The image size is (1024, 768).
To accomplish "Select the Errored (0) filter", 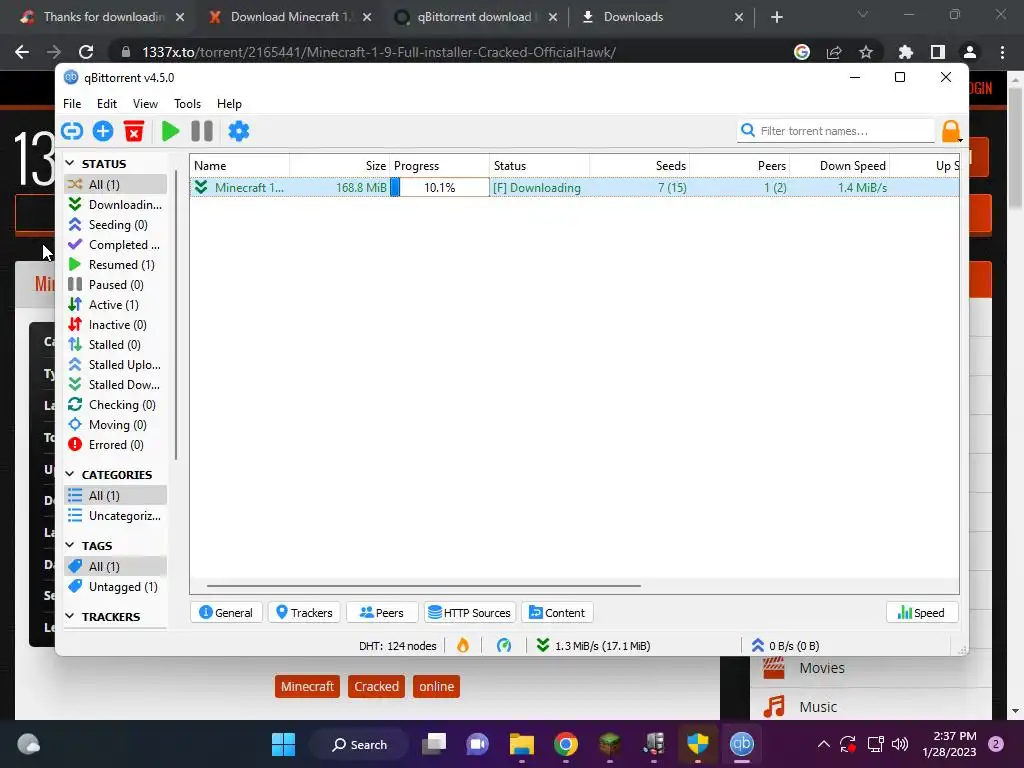I will pyautogui.click(x=116, y=445).
